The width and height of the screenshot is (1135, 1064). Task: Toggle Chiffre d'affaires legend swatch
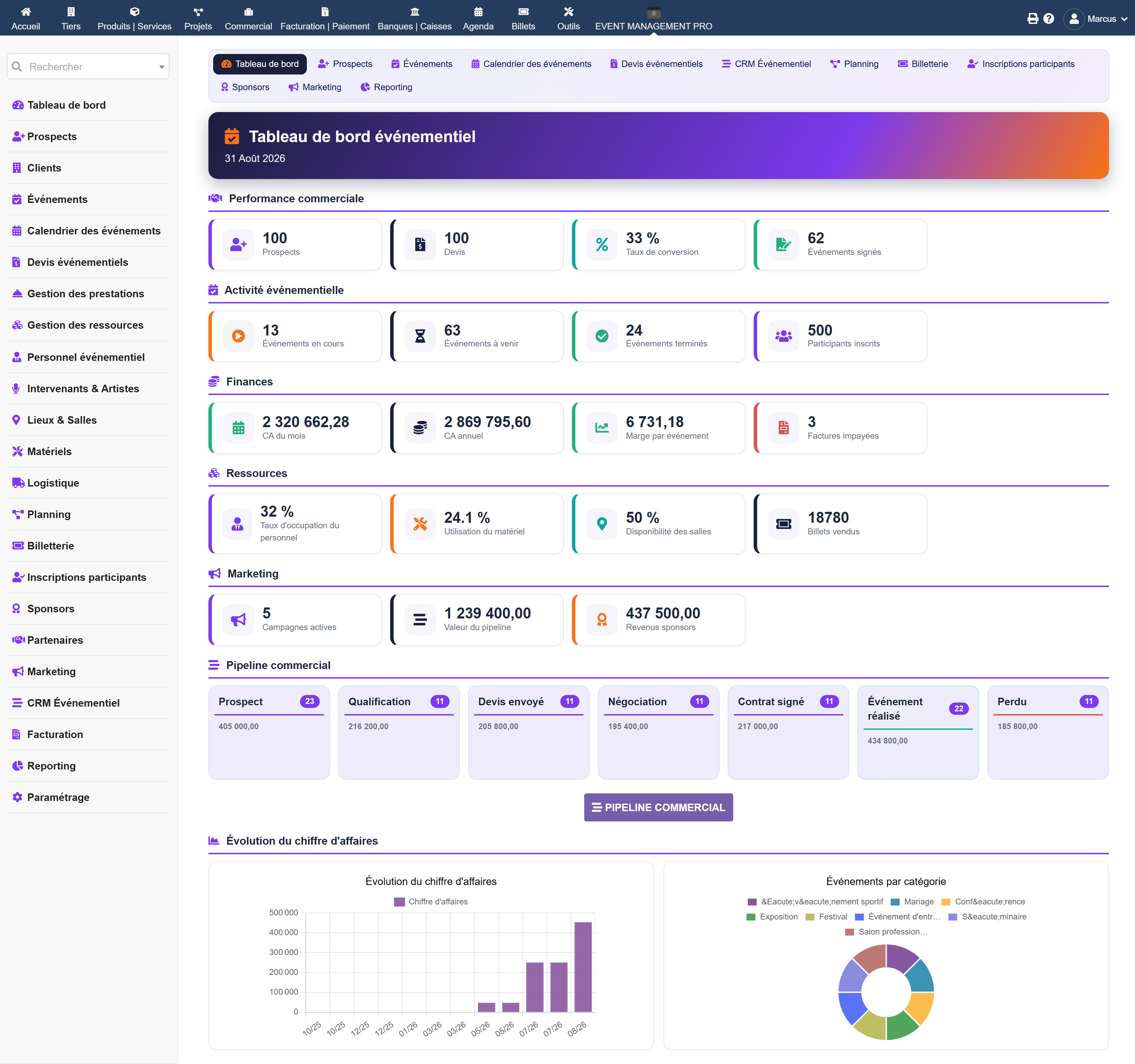(400, 902)
